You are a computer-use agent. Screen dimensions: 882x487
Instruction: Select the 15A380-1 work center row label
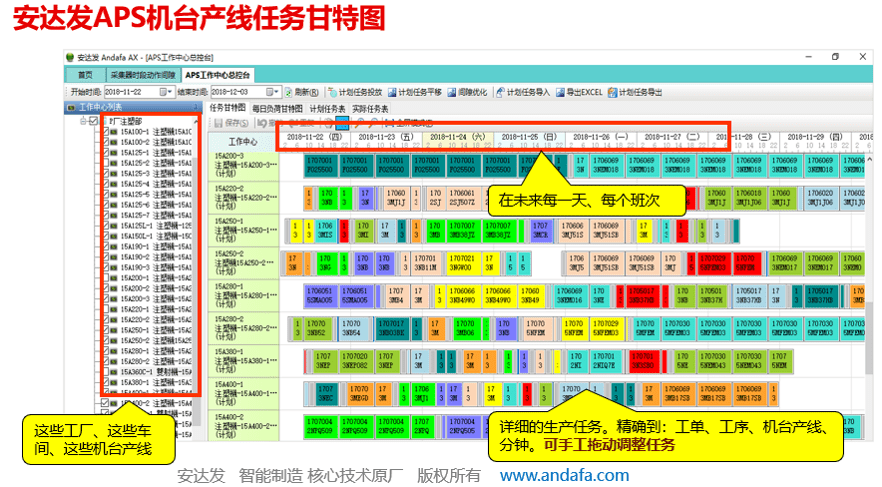click(244, 361)
